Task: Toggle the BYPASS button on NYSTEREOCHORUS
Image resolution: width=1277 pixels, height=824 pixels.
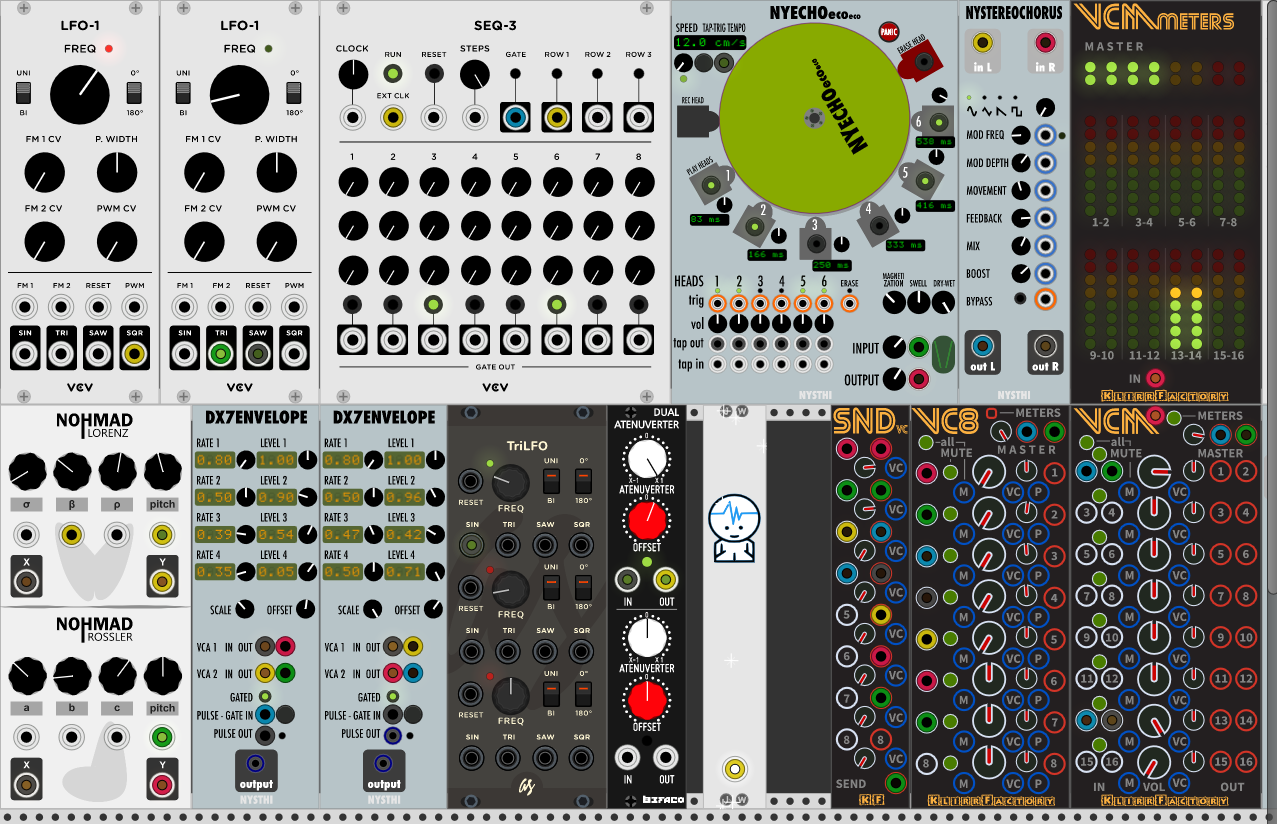Action: point(1019,299)
